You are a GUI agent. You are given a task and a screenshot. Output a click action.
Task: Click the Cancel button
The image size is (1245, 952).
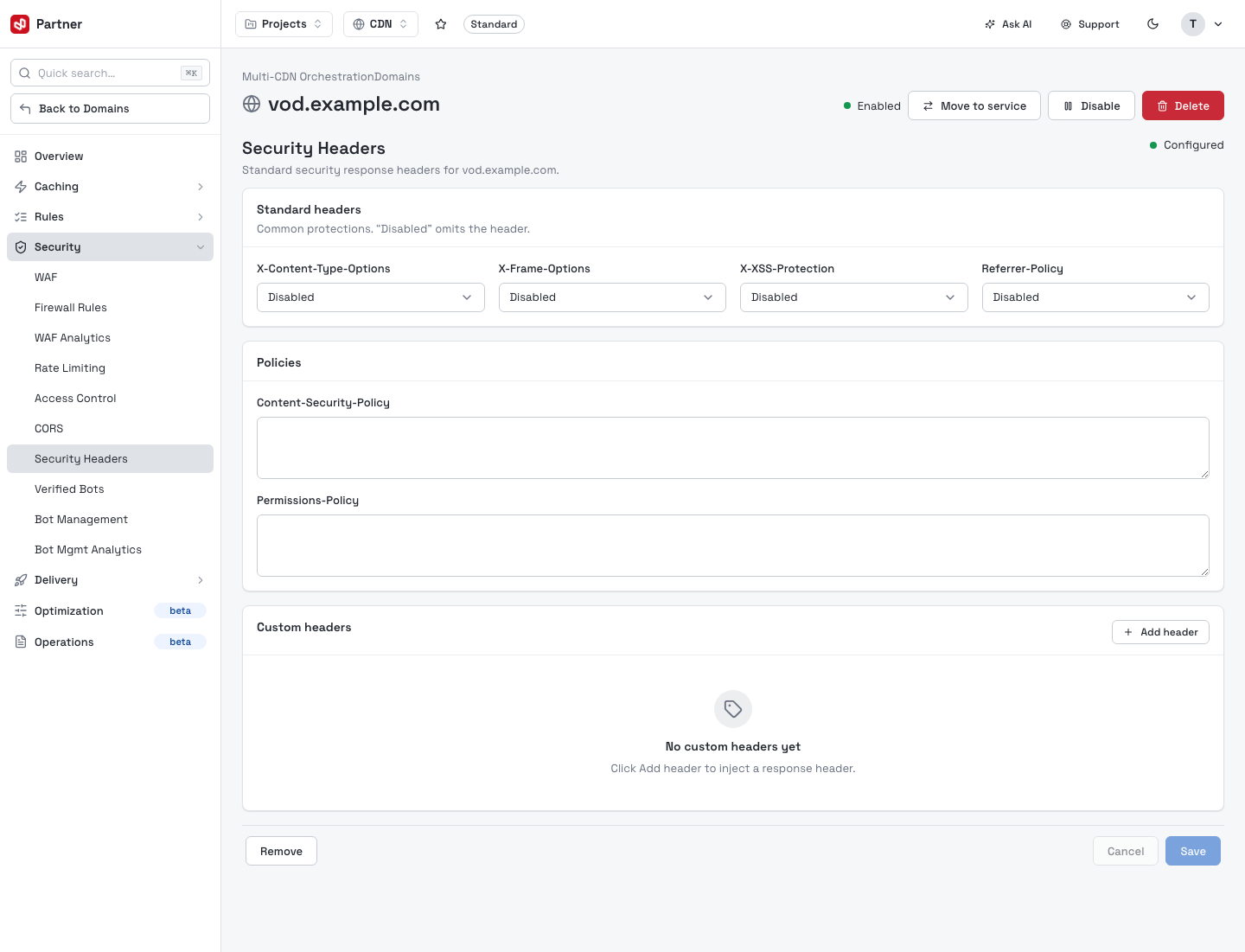(x=1126, y=851)
